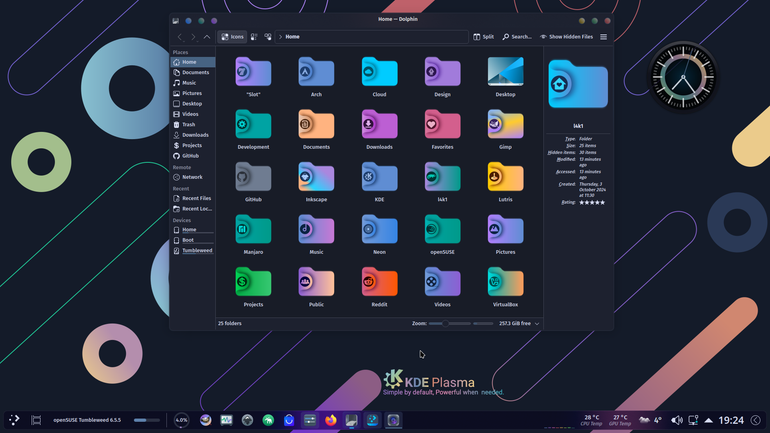Viewport: 770px width, 433px height.
Task: Open the Neon folder
Action: (379, 231)
